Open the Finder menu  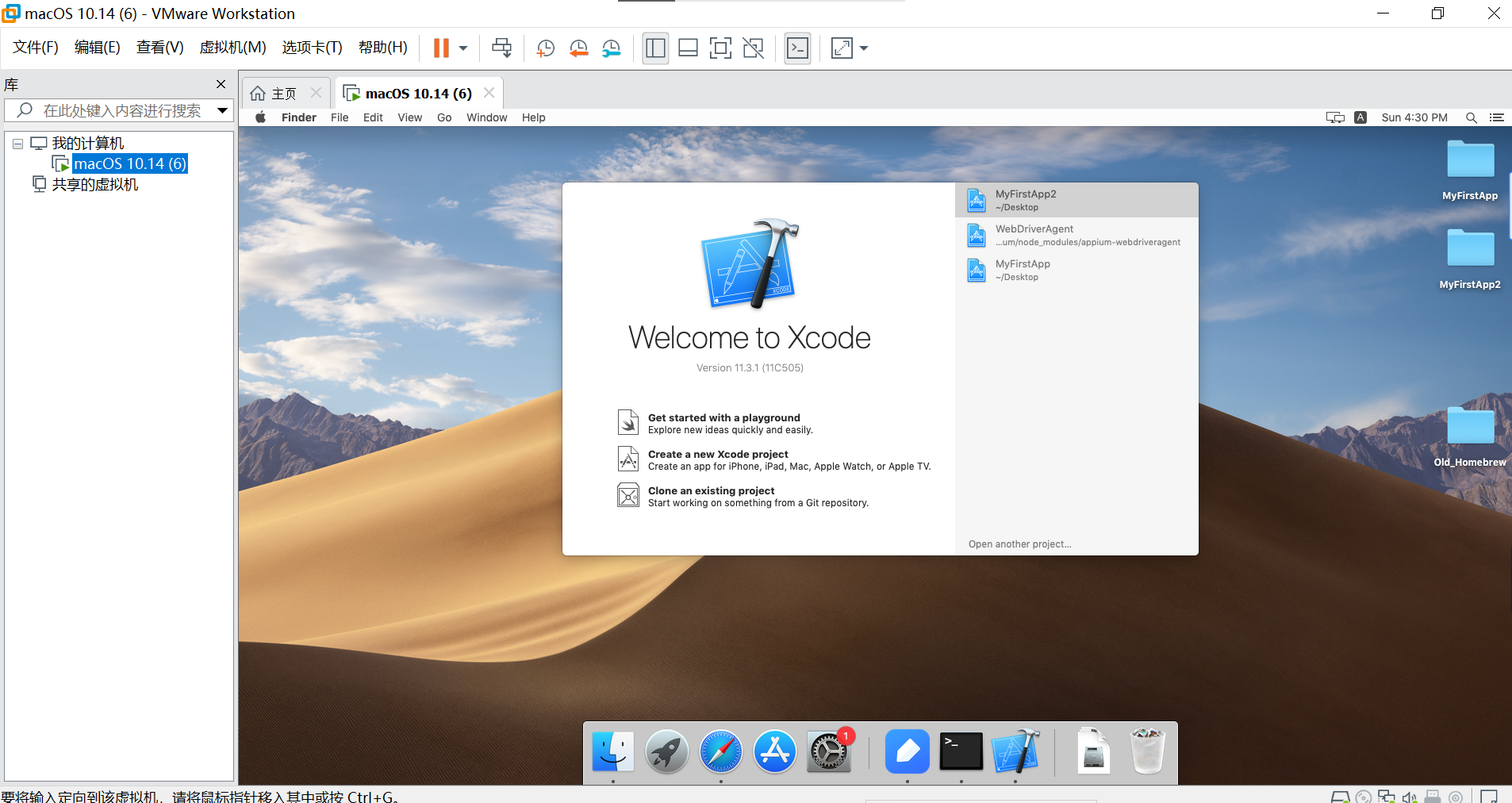(x=299, y=117)
